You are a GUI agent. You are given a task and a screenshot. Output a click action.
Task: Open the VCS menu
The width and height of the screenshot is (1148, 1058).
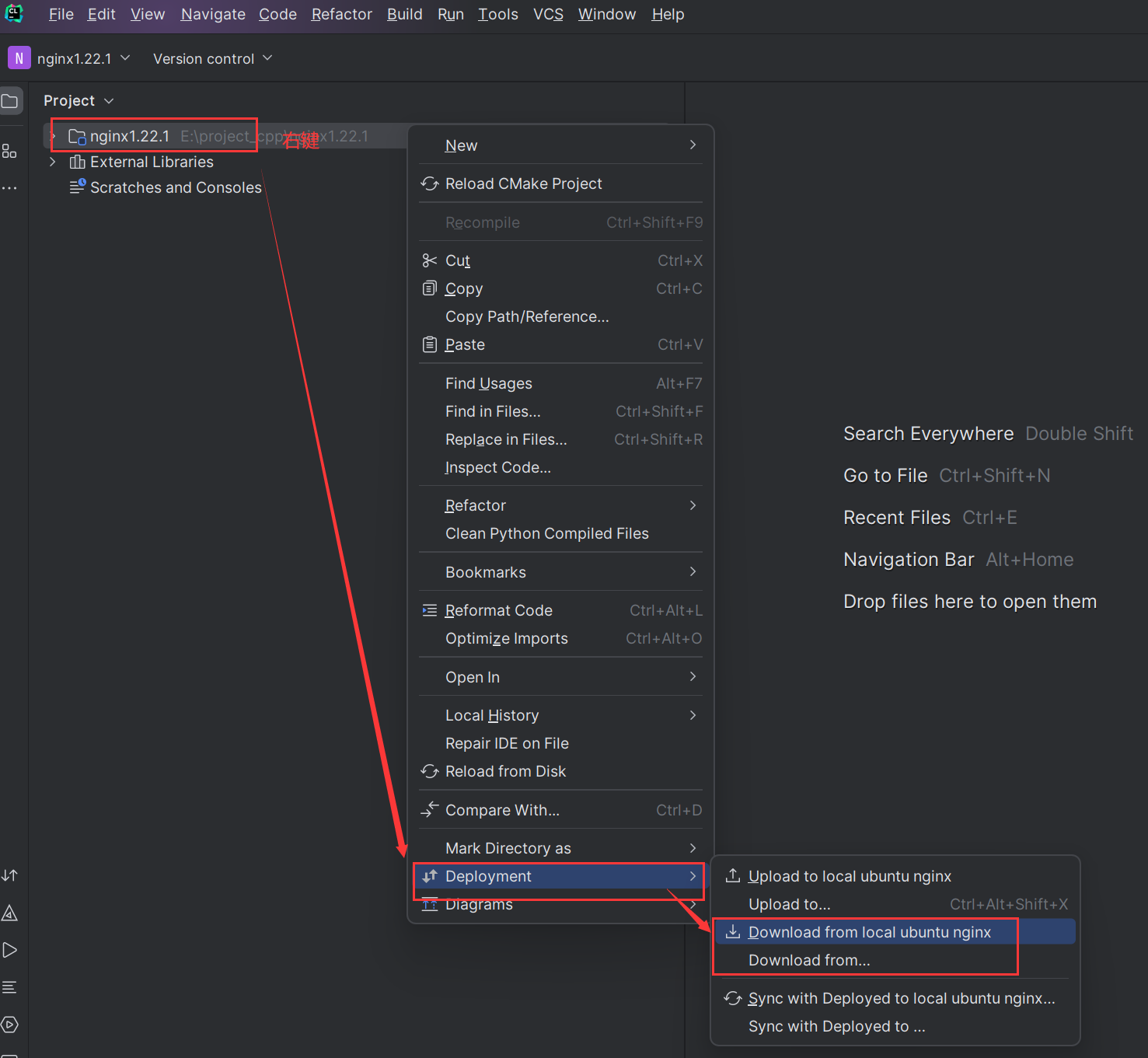[548, 14]
